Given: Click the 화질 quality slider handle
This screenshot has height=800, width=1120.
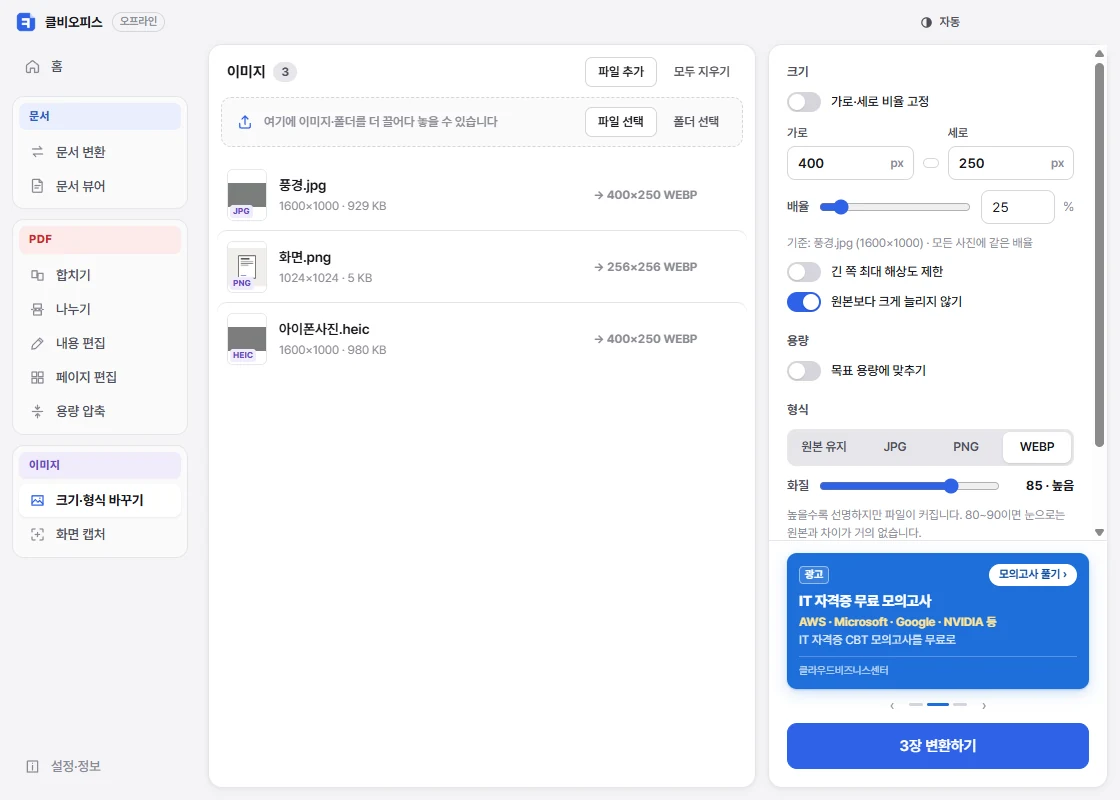Looking at the screenshot, I should (951, 486).
